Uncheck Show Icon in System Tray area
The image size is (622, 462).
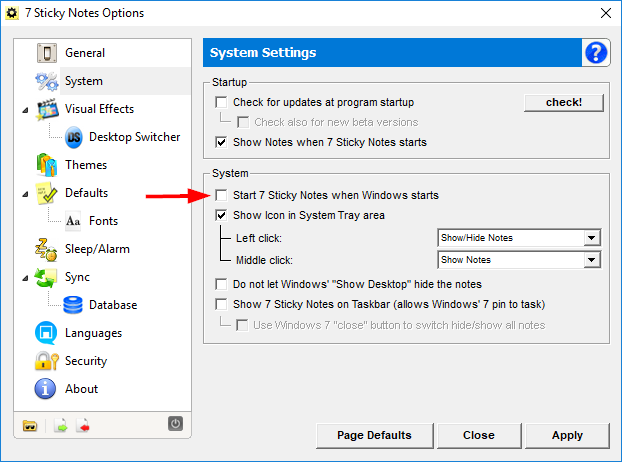point(221,215)
